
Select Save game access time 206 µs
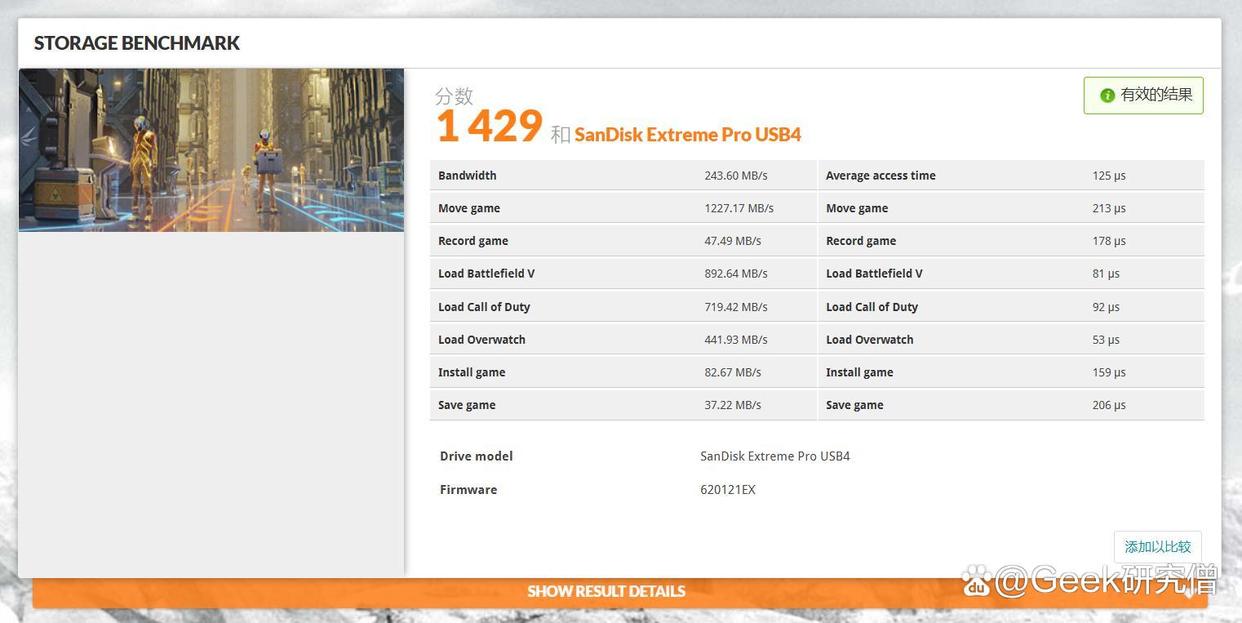tap(1109, 405)
